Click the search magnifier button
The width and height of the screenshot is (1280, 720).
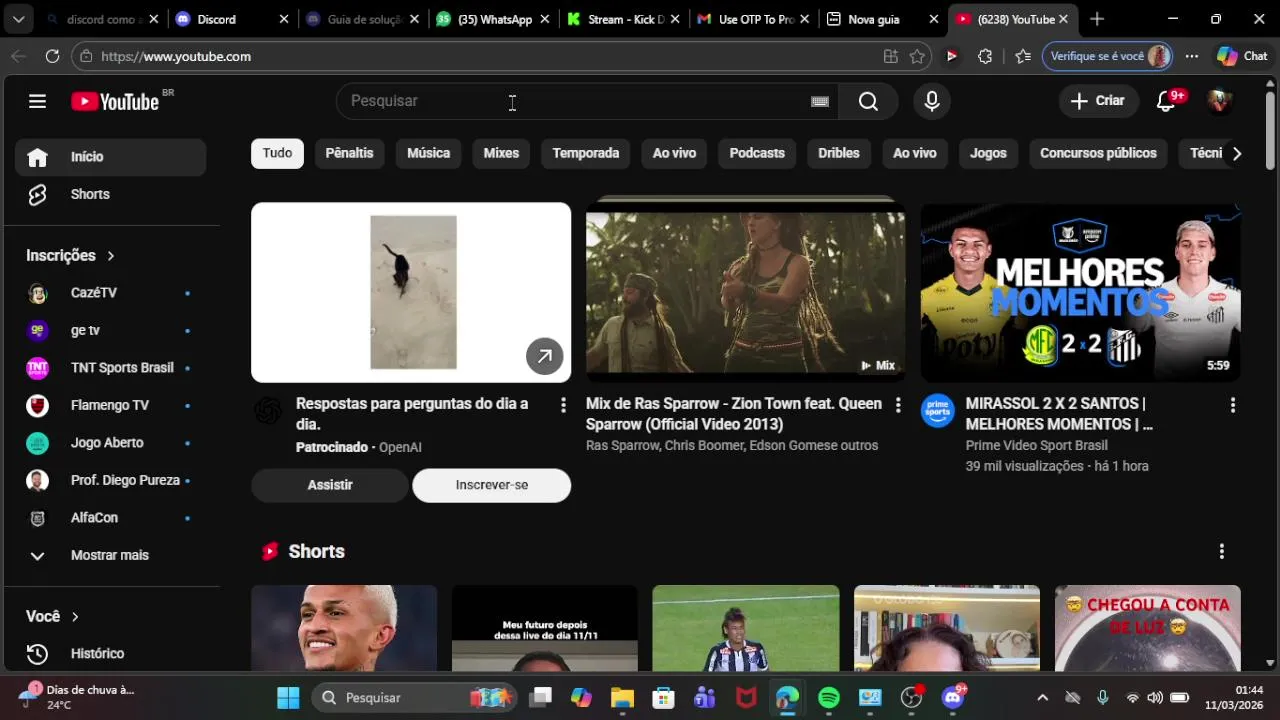pyautogui.click(x=868, y=101)
